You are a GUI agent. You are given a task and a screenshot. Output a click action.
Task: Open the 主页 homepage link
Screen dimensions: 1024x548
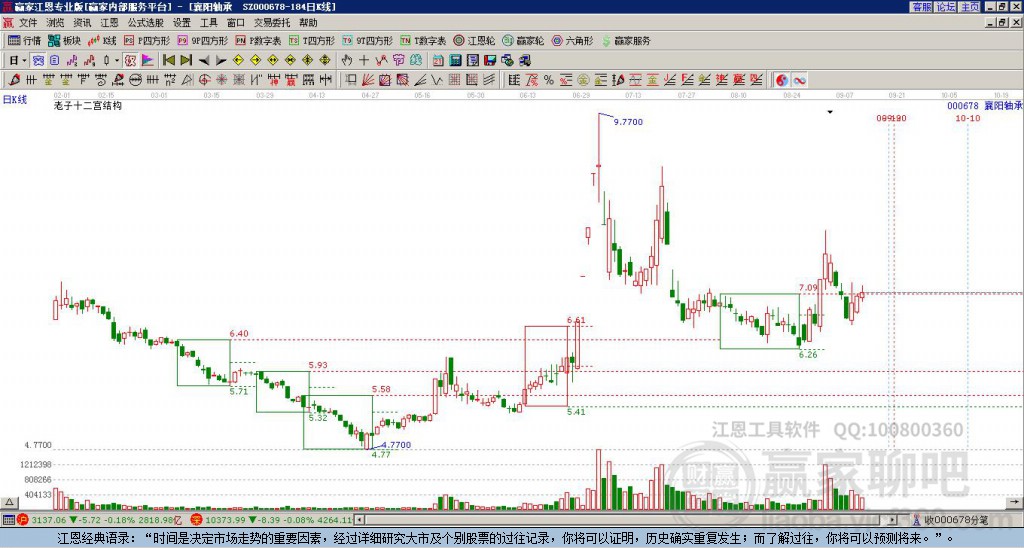tap(970, 7)
